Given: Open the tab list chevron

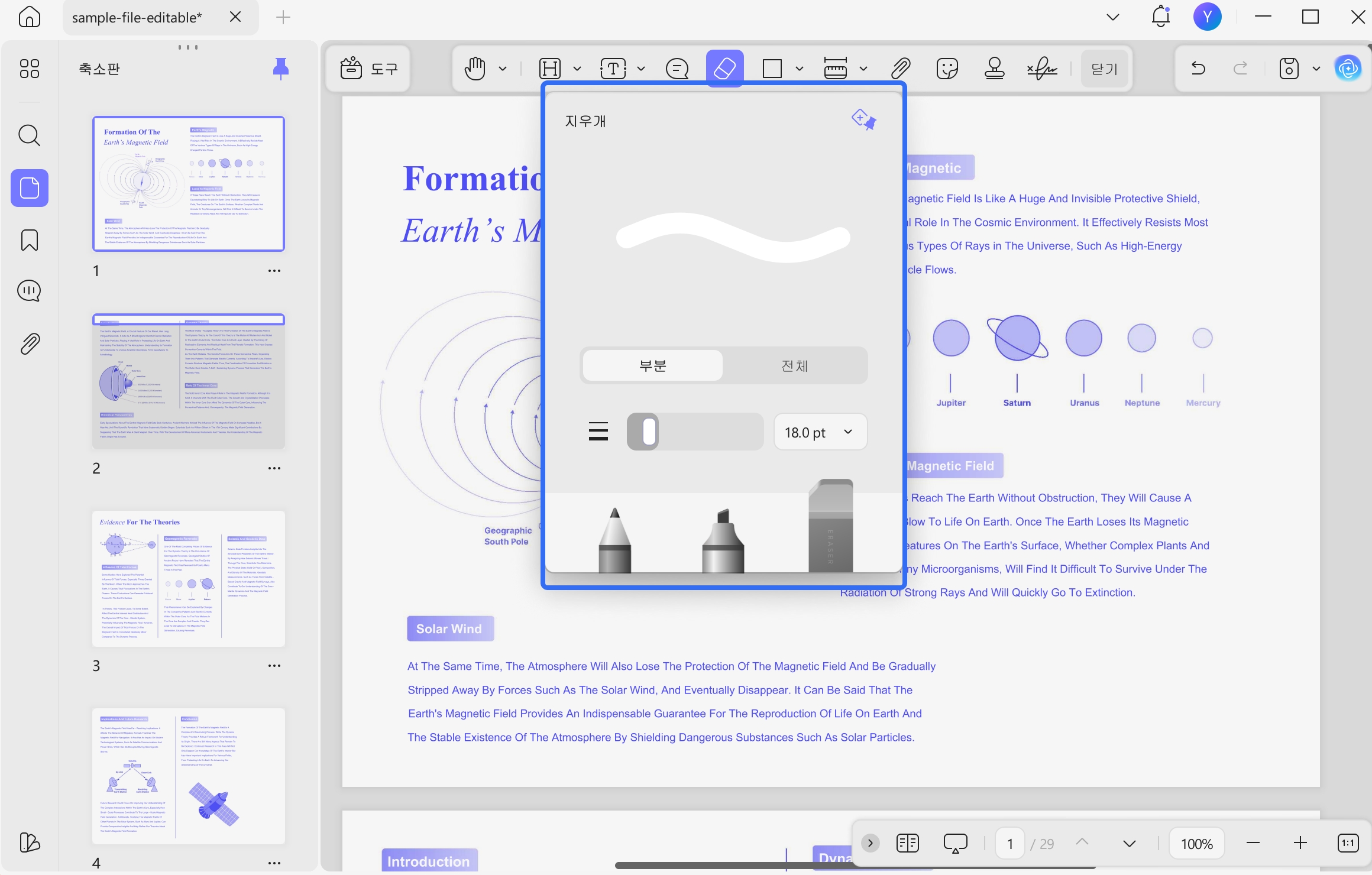Looking at the screenshot, I should [x=1112, y=17].
